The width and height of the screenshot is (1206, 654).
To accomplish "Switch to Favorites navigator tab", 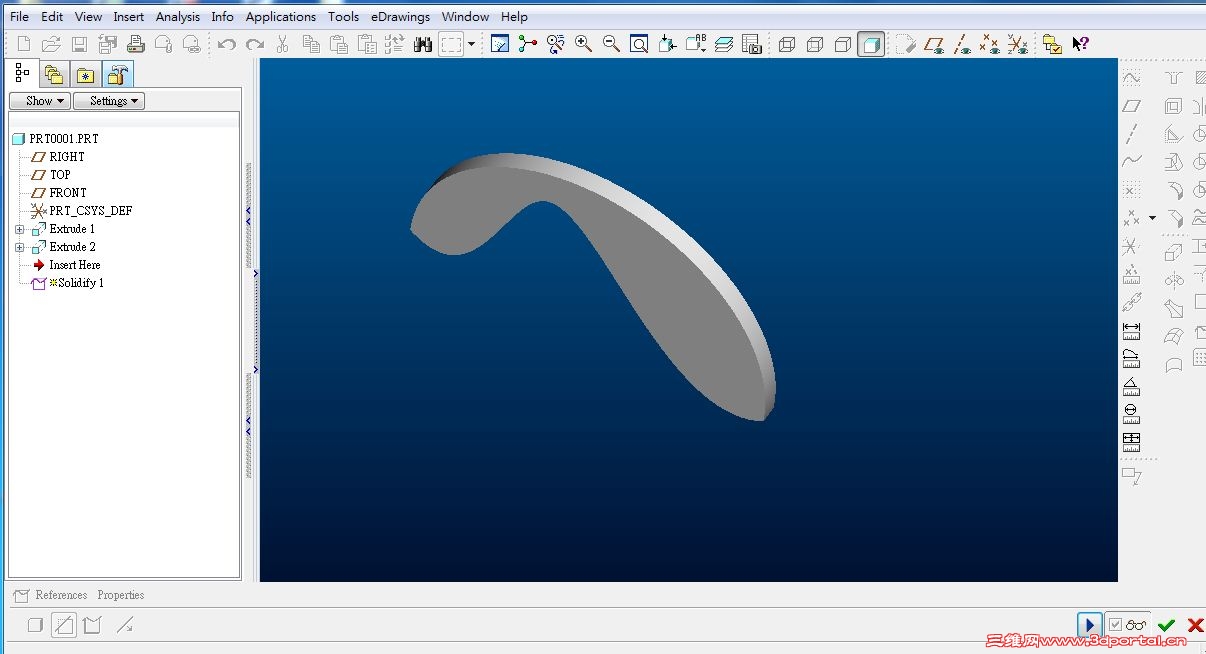I will tap(86, 75).
